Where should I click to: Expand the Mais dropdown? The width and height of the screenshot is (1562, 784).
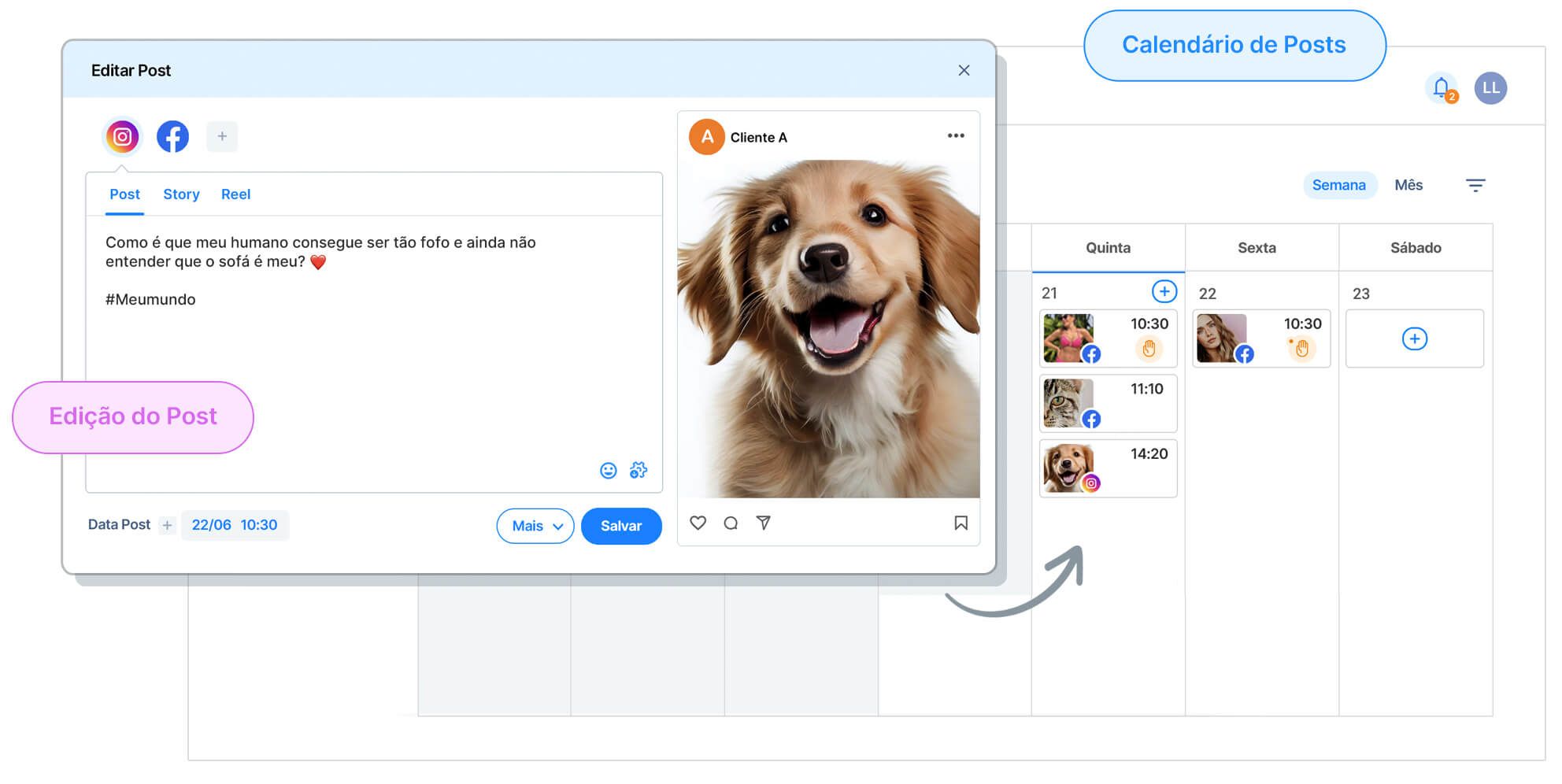point(535,526)
